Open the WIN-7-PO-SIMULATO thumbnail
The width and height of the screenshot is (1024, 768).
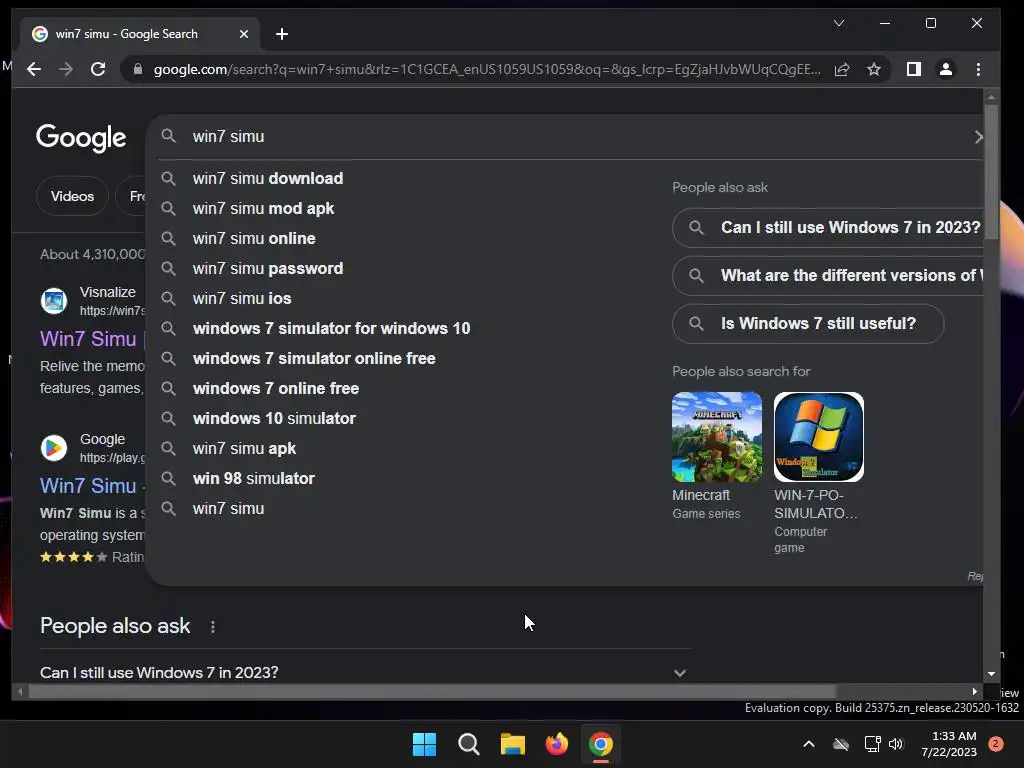pyautogui.click(x=819, y=437)
